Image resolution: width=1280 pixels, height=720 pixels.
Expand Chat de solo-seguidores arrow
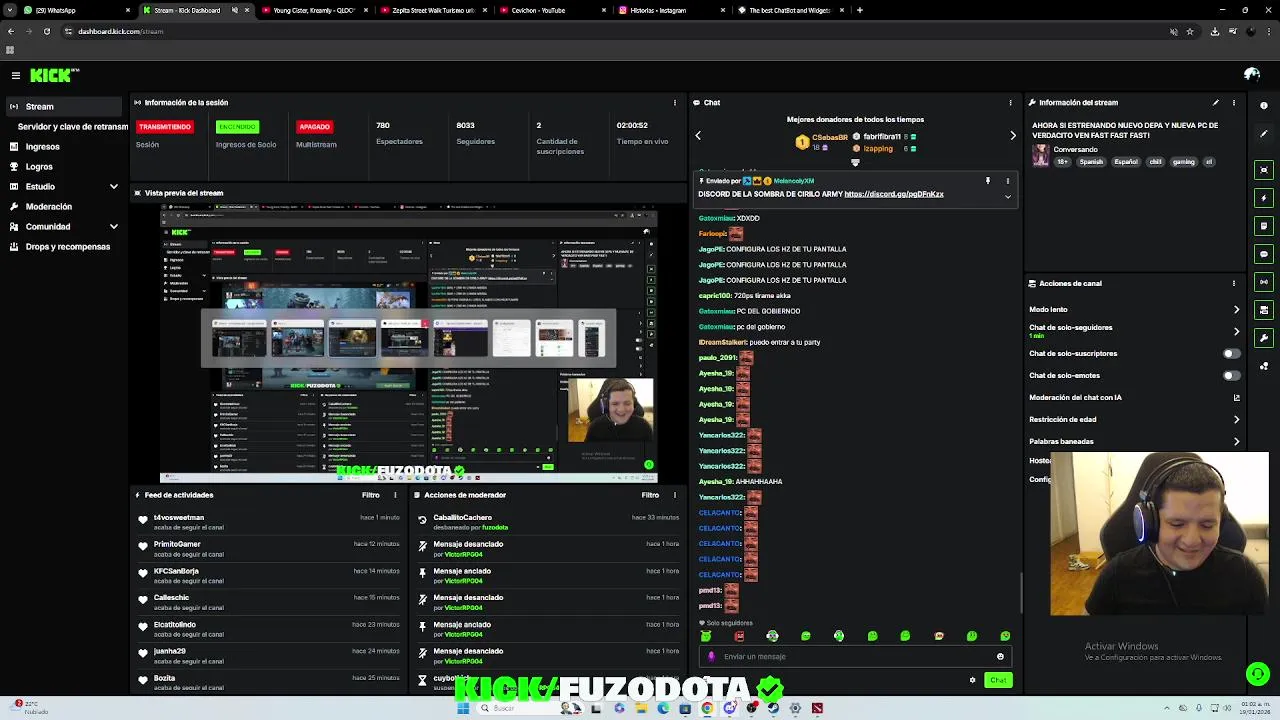(x=1236, y=331)
